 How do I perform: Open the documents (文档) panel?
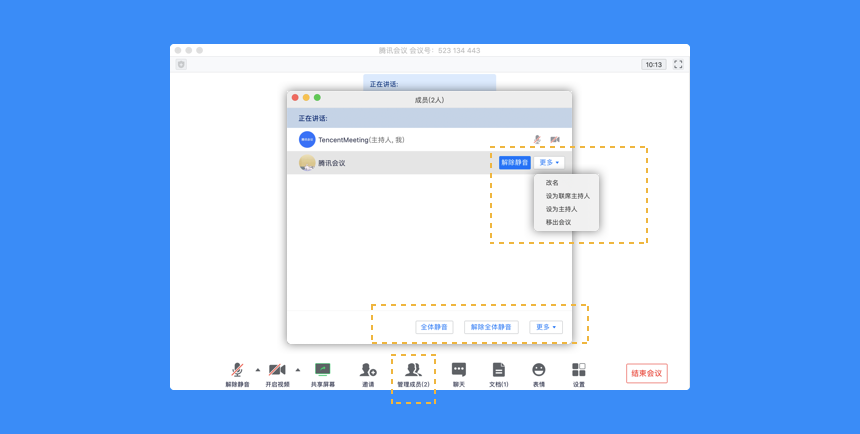[x=499, y=375]
